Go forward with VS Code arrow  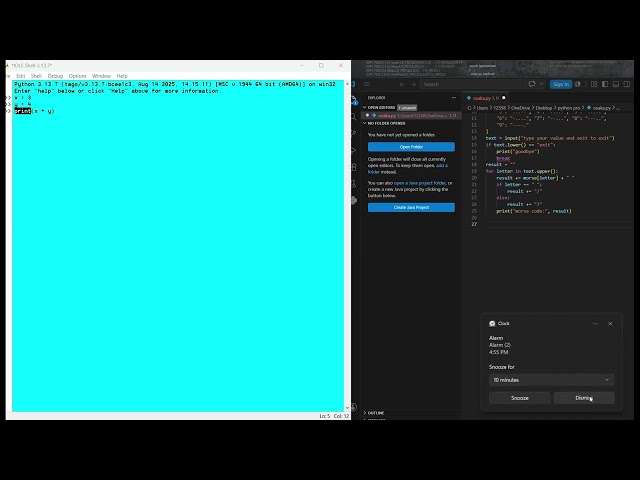click(x=413, y=84)
